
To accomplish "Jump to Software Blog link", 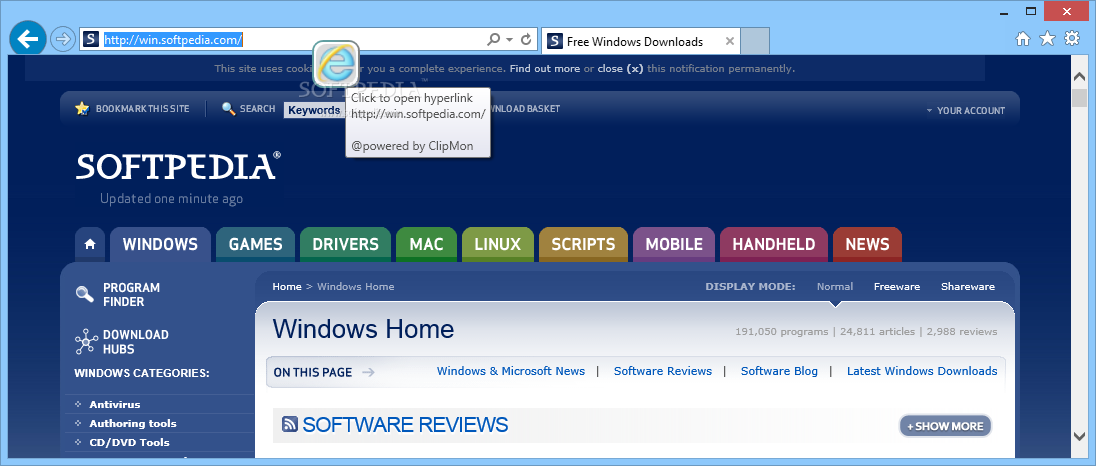I will [779, 371].
